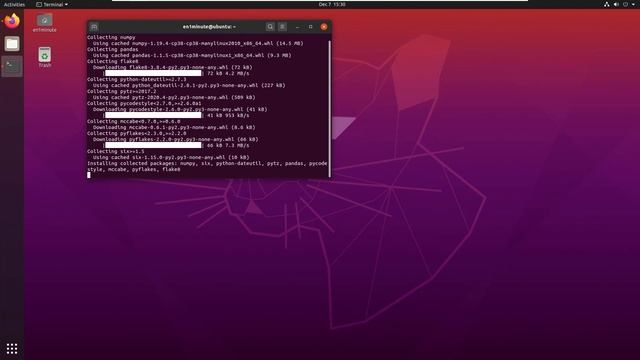Click the cached six-1.15.0 wheel line
The image size is (640, 360).
point(171,157)
